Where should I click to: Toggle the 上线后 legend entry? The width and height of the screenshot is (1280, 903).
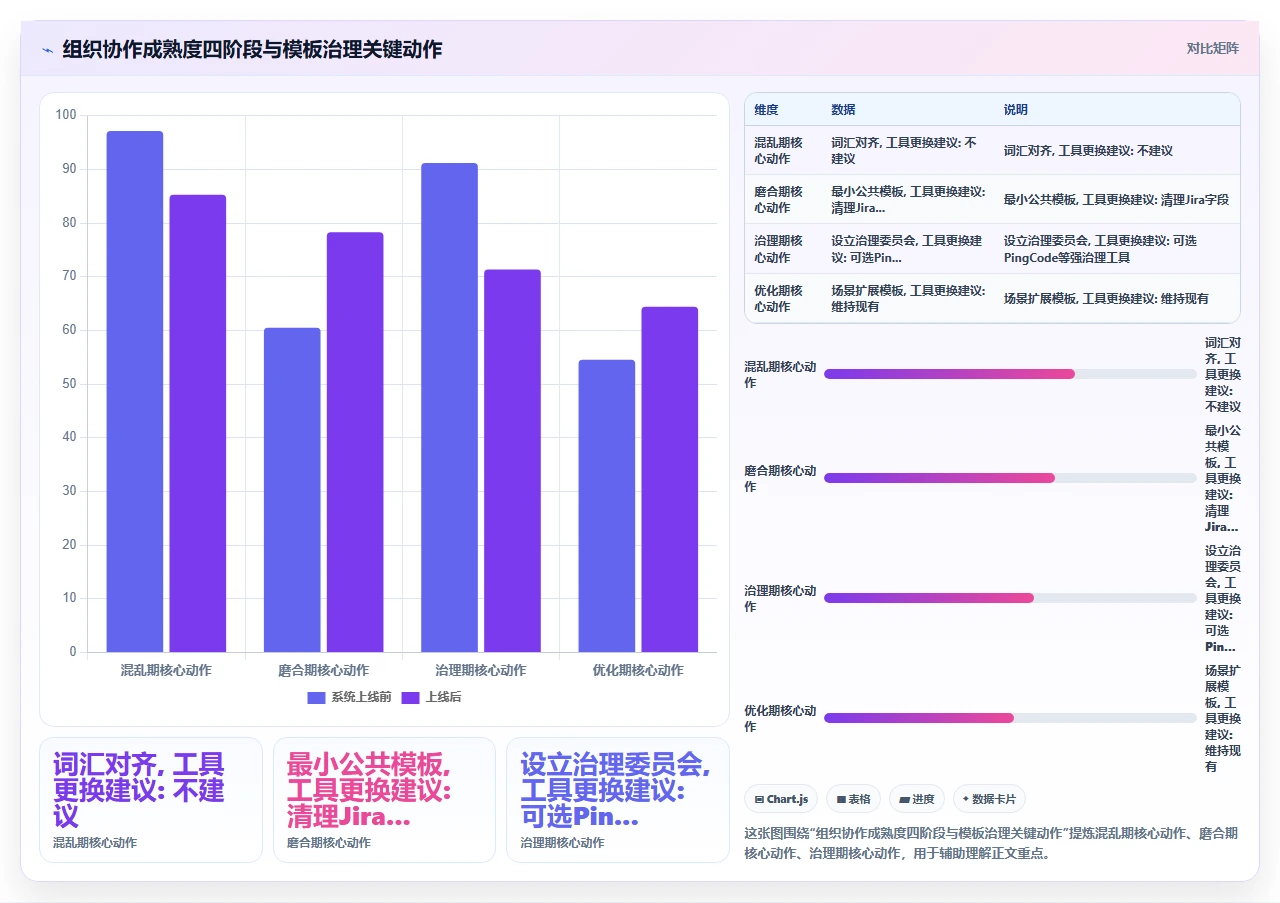431,697
